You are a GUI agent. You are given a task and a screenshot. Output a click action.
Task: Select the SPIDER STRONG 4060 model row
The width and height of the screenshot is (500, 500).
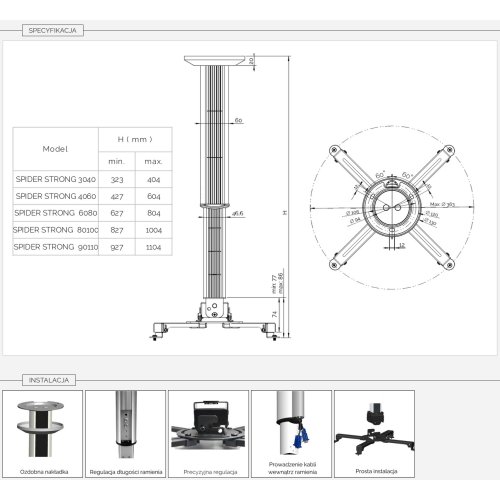pos(92,196)
